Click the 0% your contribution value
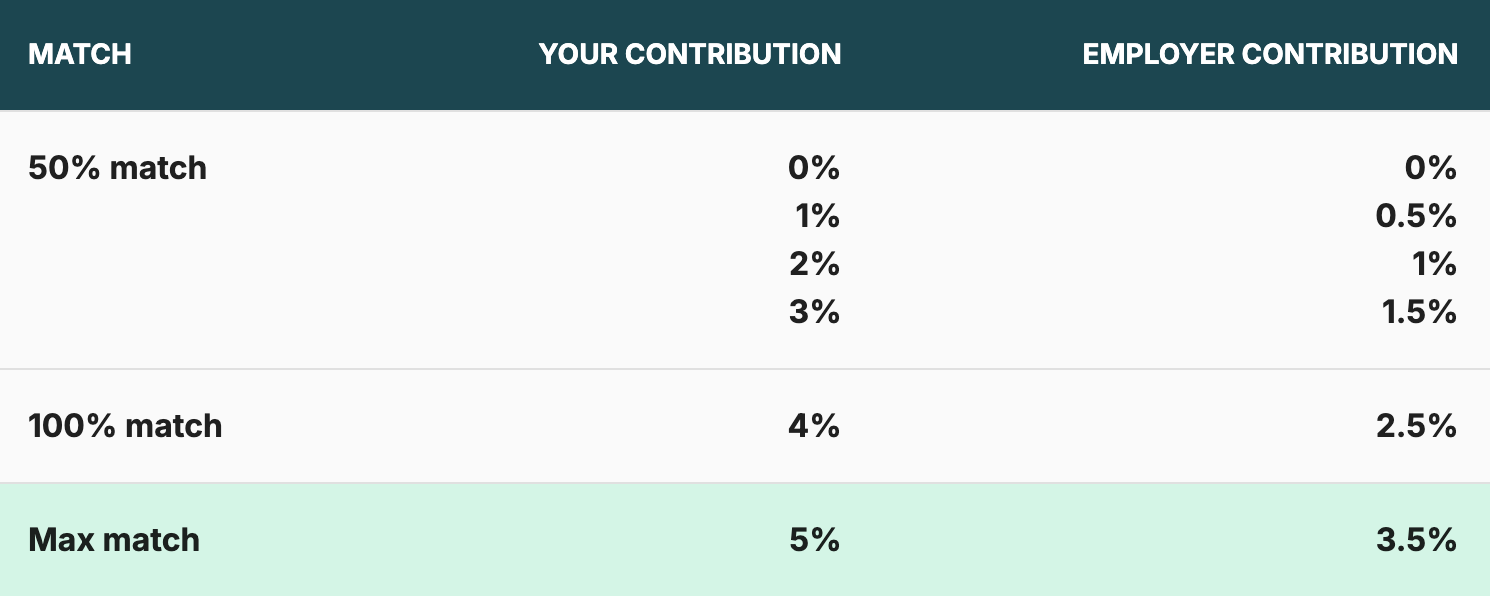Image resolution: width=1490 pixels, height=596 pixels. pos(814,167)
